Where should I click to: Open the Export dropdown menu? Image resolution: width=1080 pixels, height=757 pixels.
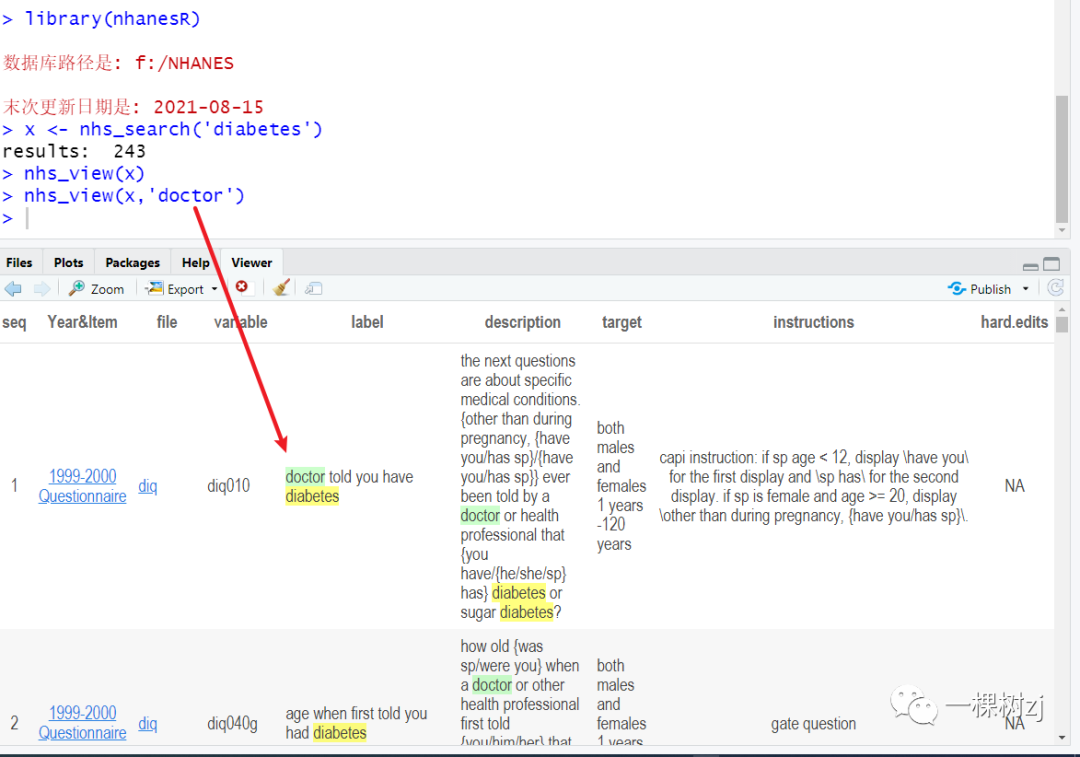[x=182, y=289]
